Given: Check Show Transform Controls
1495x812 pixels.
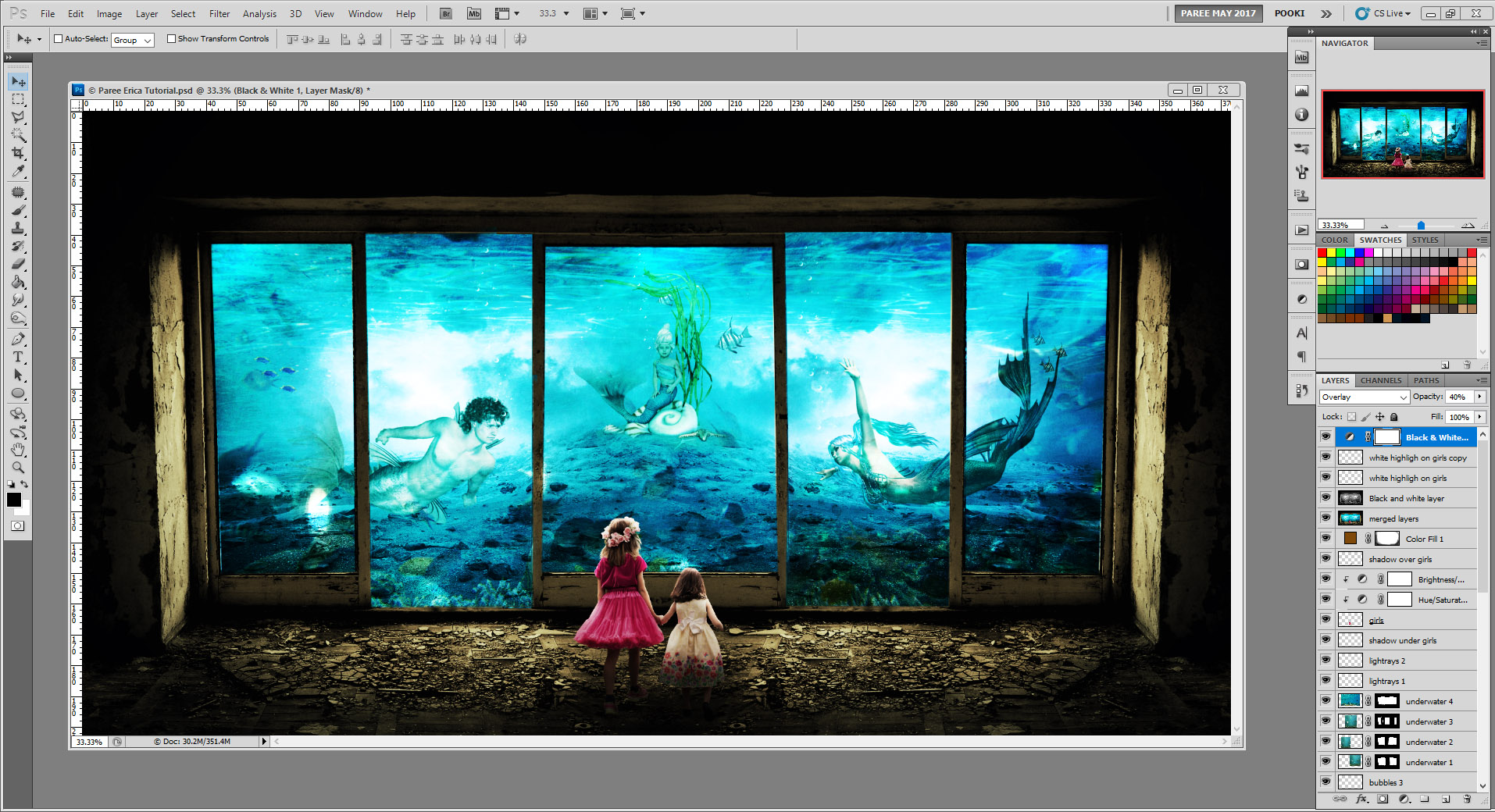Looking at the screenshot, I should tap(172, 38).
